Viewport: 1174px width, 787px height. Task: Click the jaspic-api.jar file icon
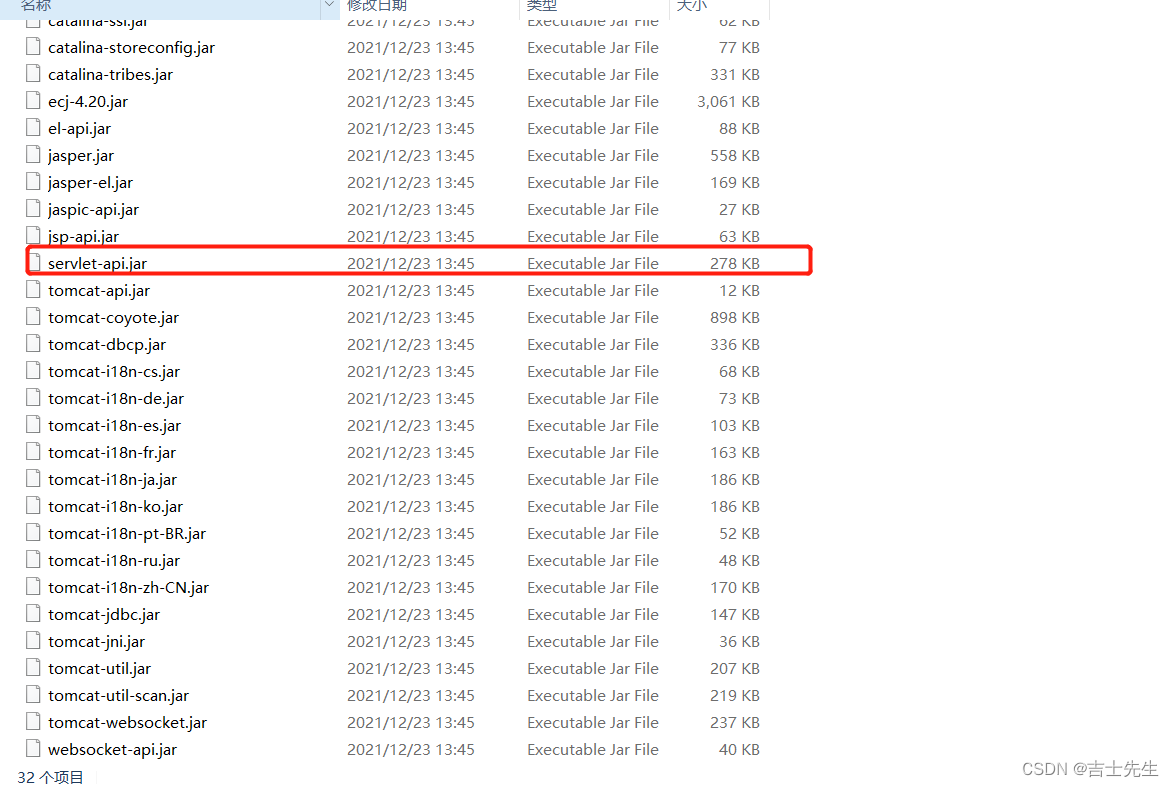click(33, 209)
